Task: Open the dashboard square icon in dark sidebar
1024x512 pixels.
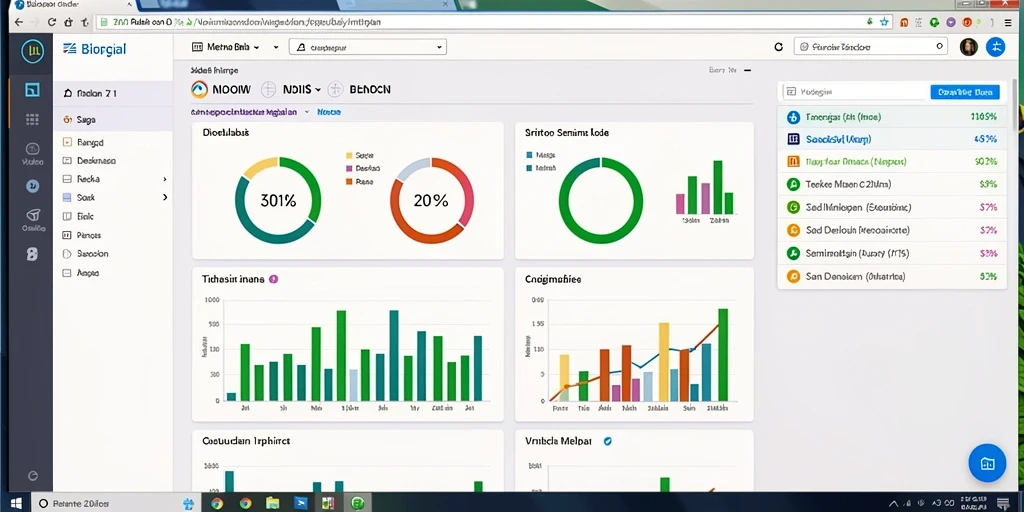Action: point(32,90)
